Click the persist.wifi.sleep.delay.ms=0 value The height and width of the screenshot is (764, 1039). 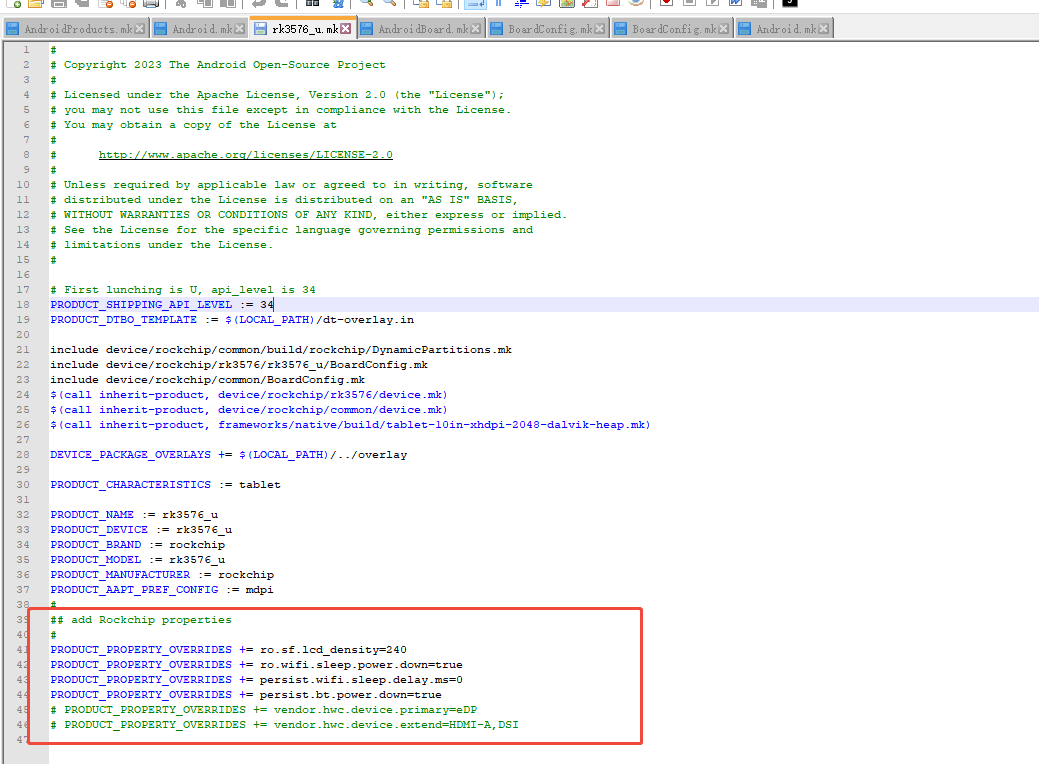click(x=361, y=680)
